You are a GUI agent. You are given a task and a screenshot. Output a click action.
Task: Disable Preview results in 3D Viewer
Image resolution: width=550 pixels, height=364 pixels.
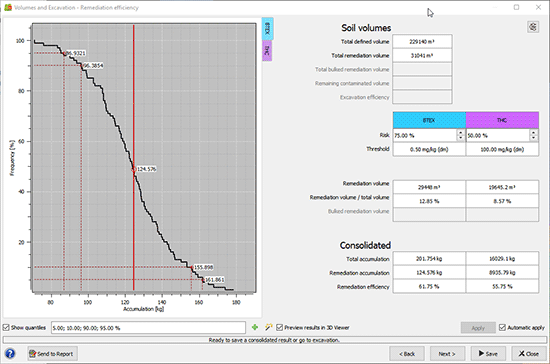[279, 328]
